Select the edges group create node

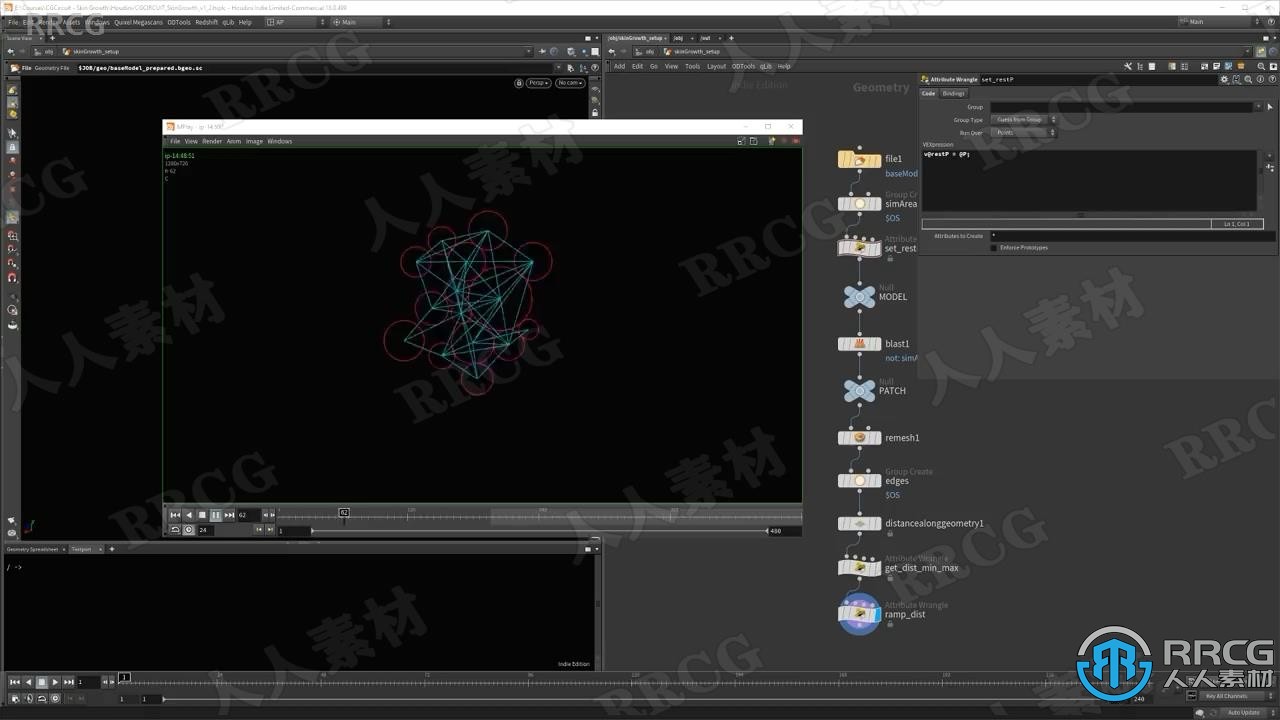click(859, 481)
